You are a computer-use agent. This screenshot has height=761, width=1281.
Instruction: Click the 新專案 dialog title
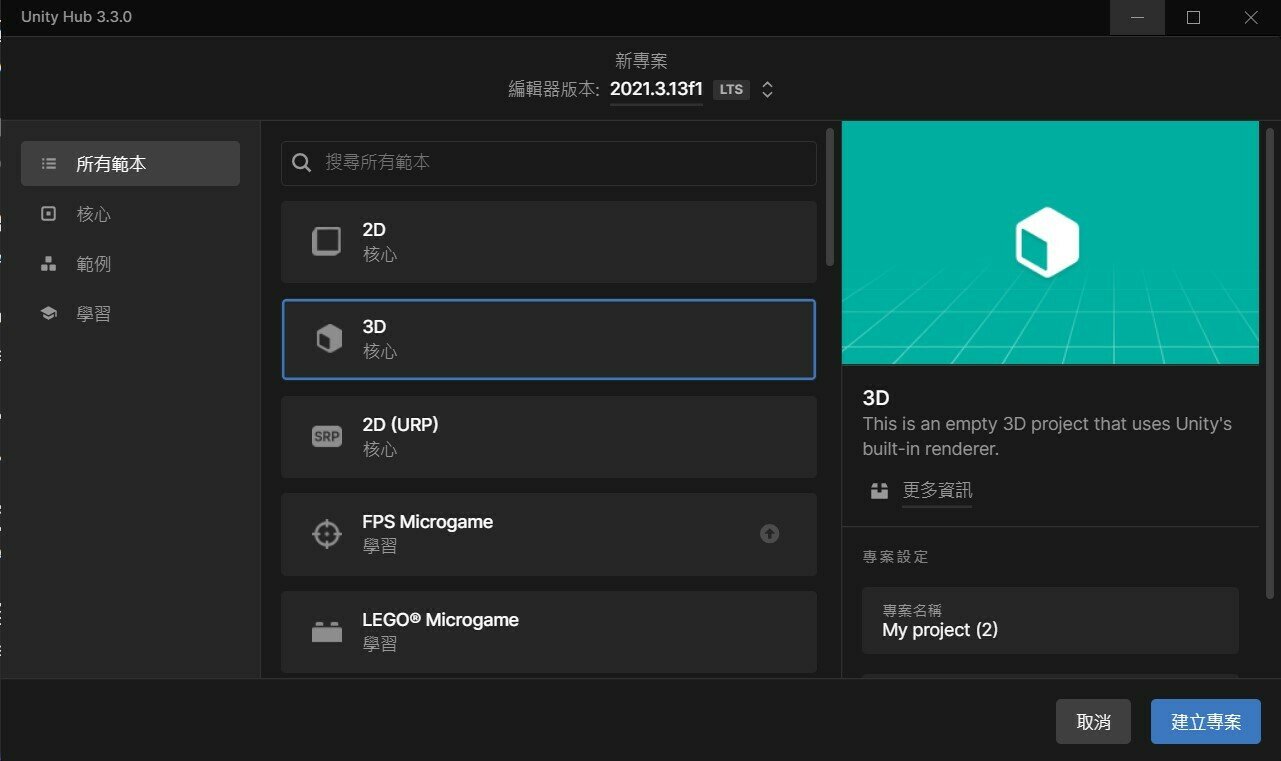(641, 61)
